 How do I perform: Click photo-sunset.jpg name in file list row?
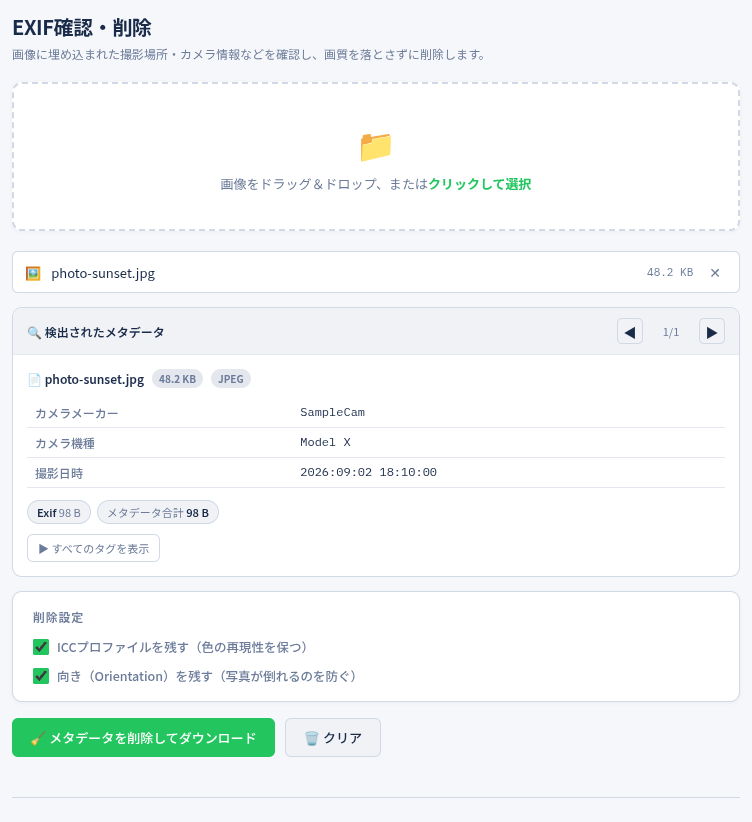[x=103, y=273]
